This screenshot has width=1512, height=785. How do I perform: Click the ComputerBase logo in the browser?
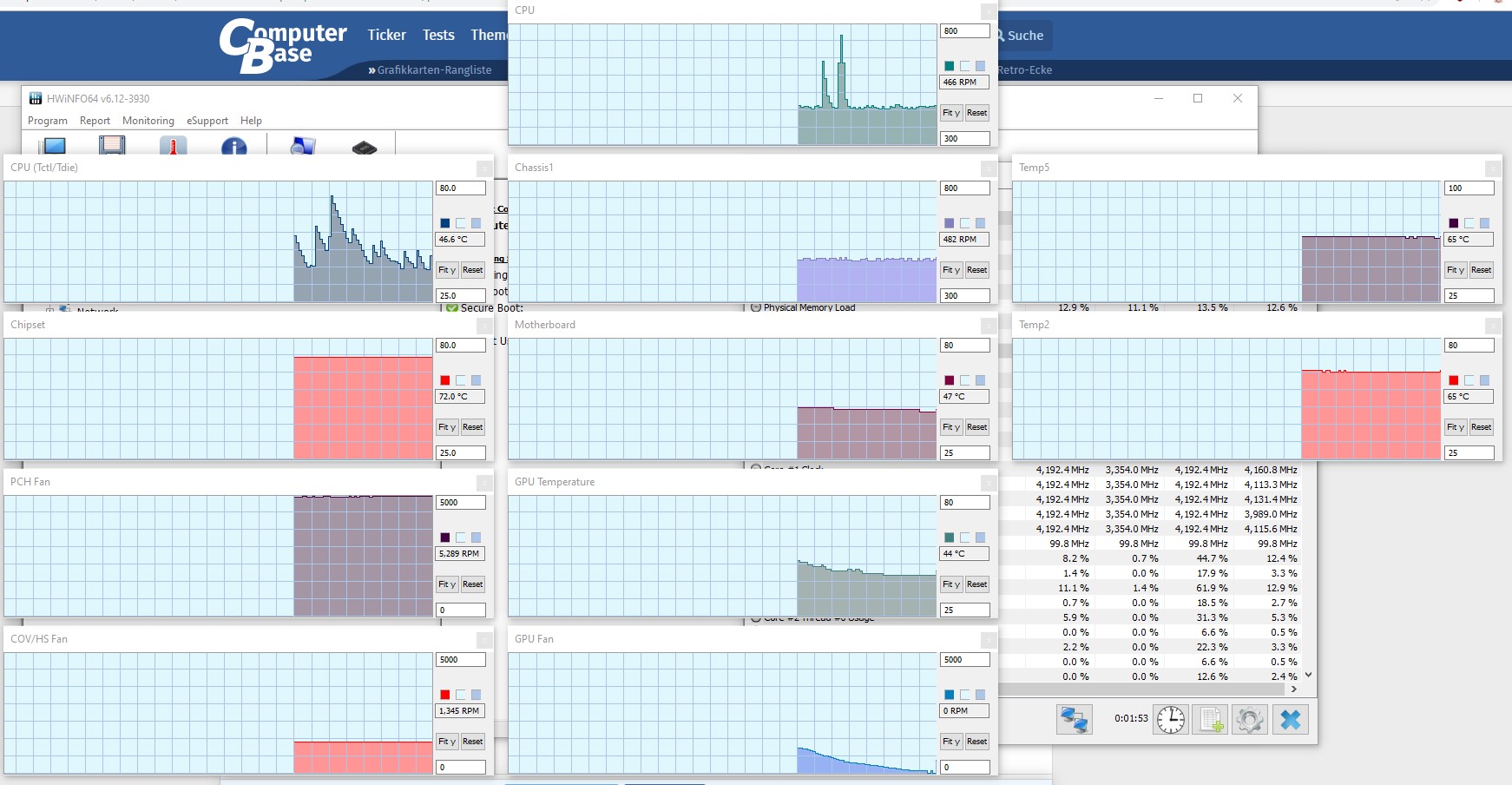coord(282,46)
